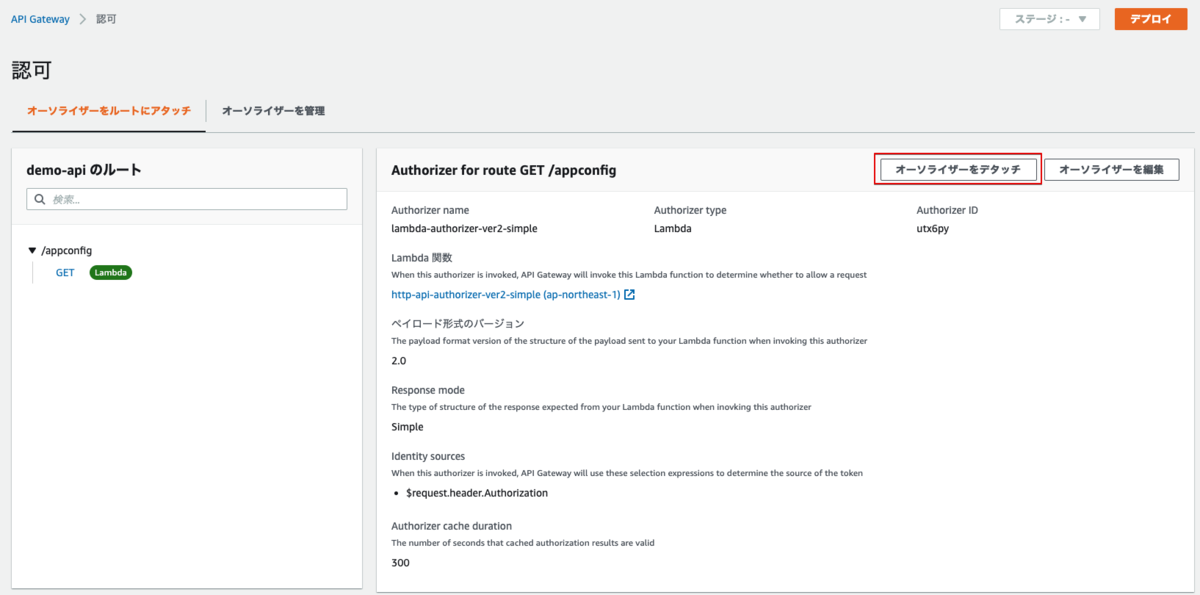This screenshot has width=1200, height=595.
Task: Click the magnifier icon in the route search
Action: 40,200
